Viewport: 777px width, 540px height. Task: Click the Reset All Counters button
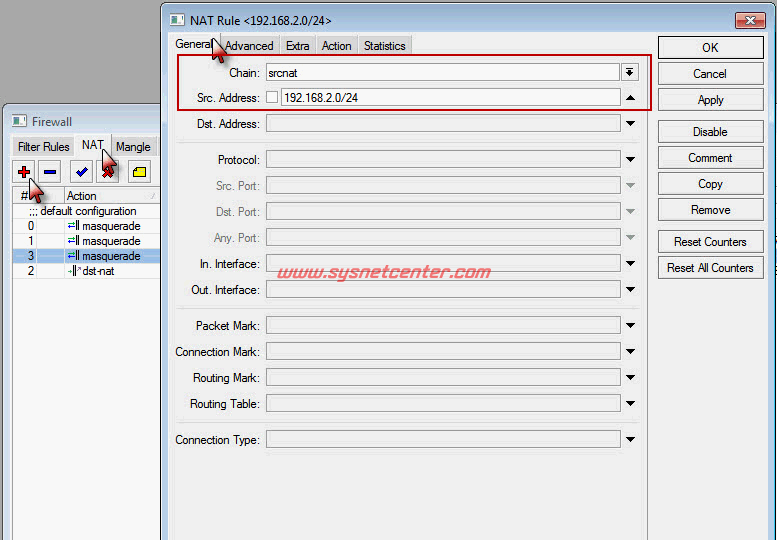(711, 268)
